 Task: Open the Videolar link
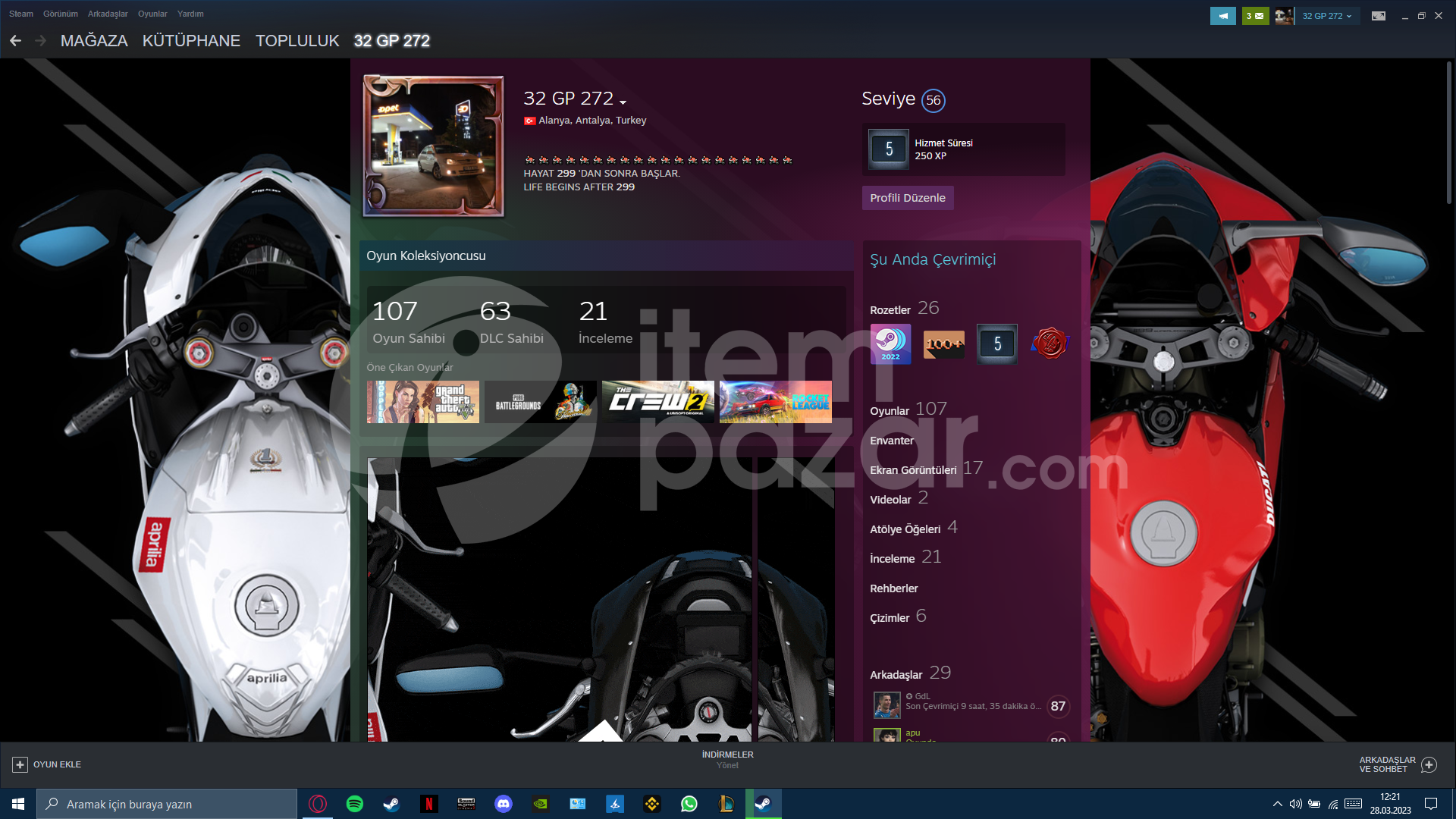[x=899, y=498]
